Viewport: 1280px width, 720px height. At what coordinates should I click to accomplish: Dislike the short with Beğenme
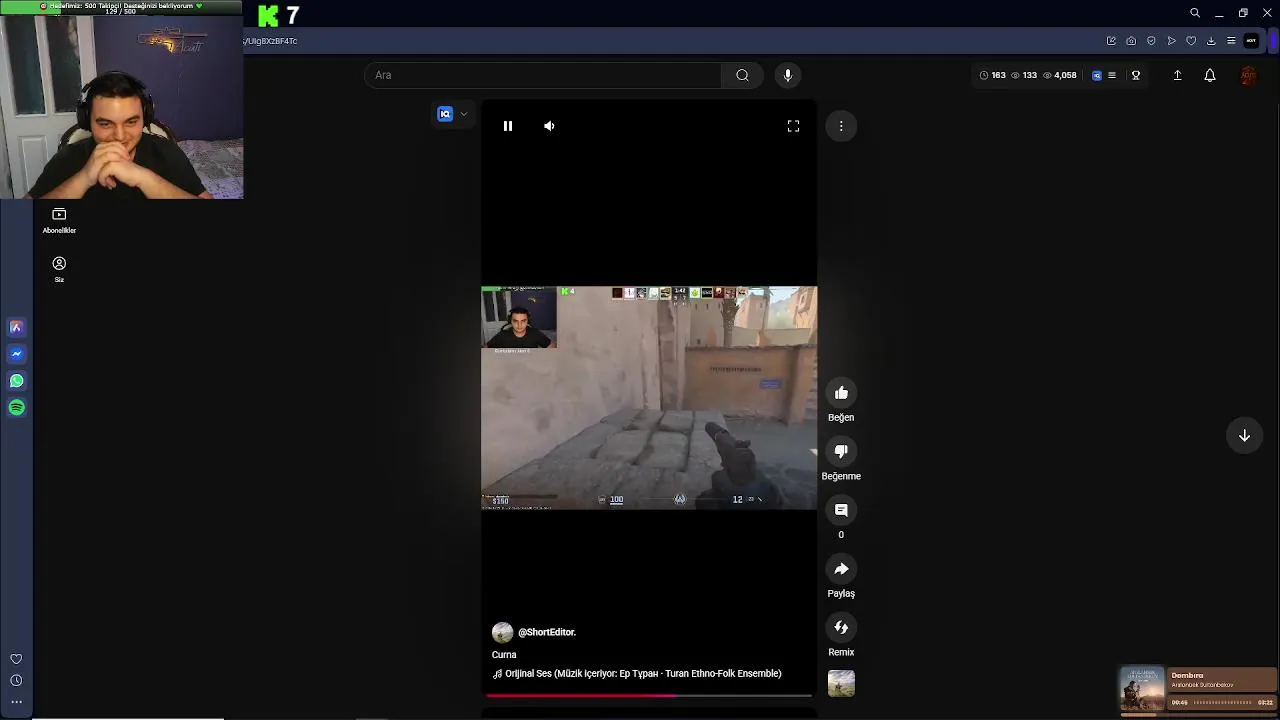[x=841, y=452]
